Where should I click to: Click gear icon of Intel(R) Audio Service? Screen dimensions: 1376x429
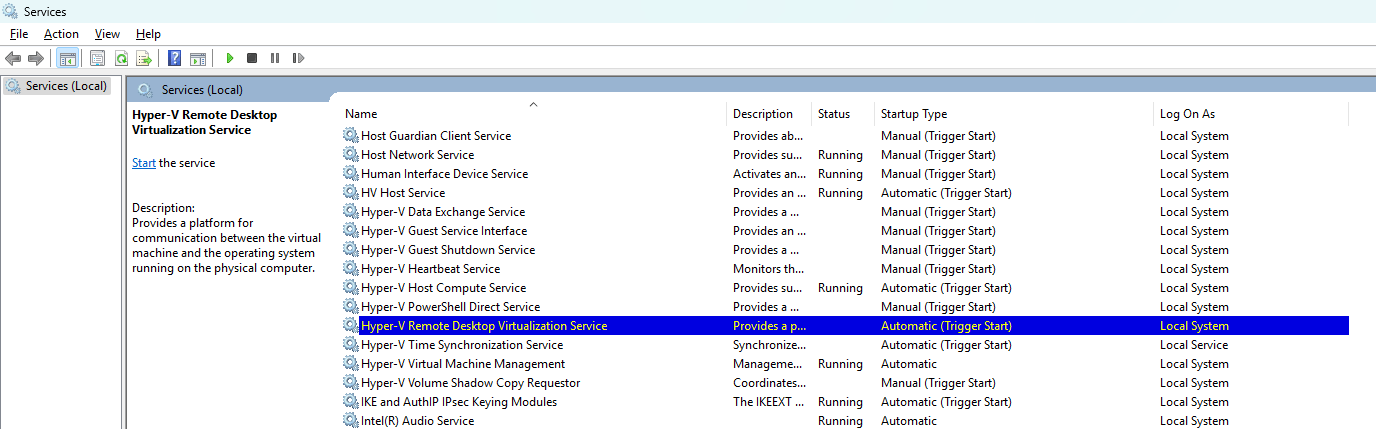click(351, 421)
